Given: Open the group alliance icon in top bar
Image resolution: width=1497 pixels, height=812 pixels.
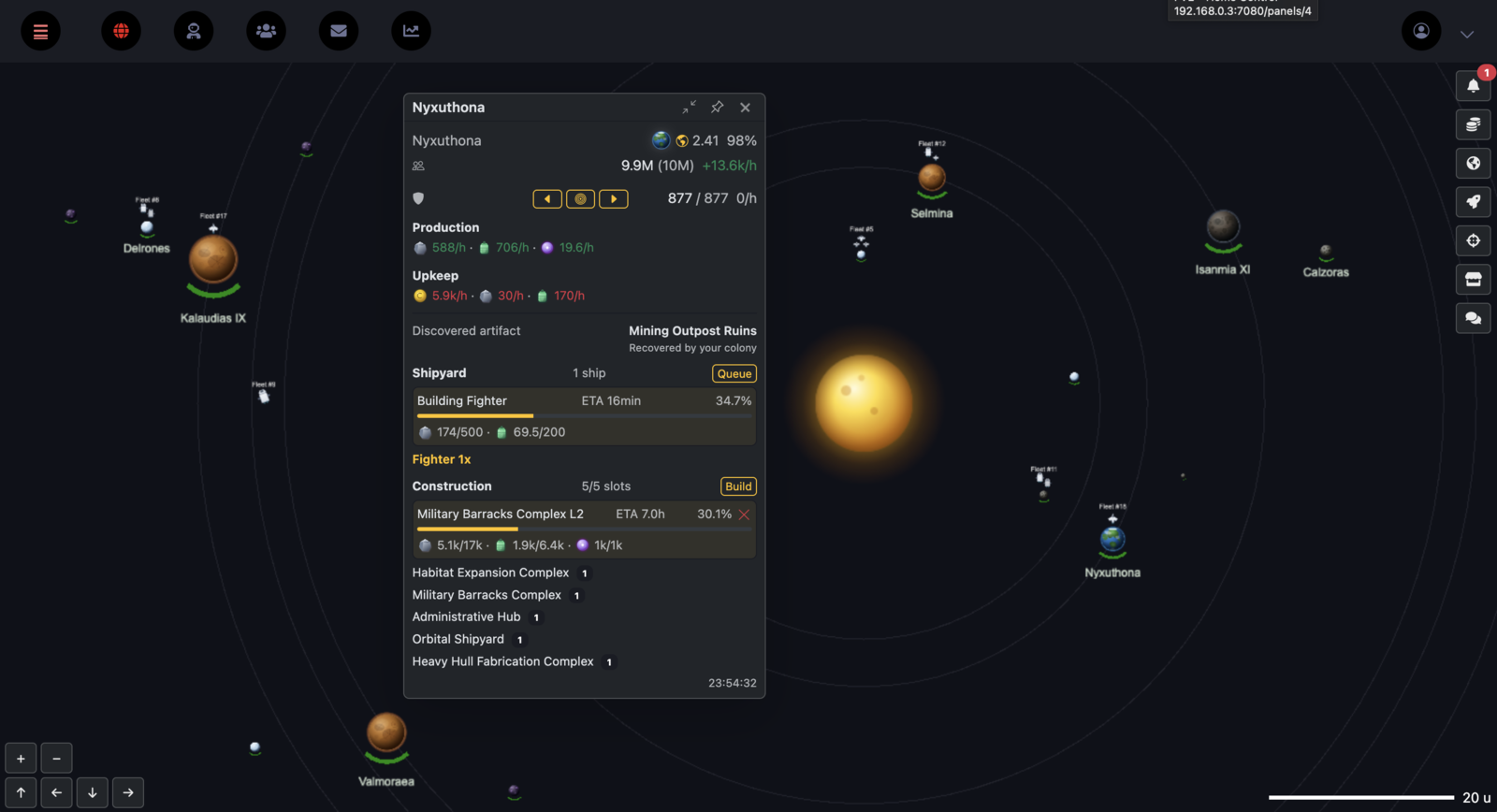Looking at the screenshot, I should [266, 31].
